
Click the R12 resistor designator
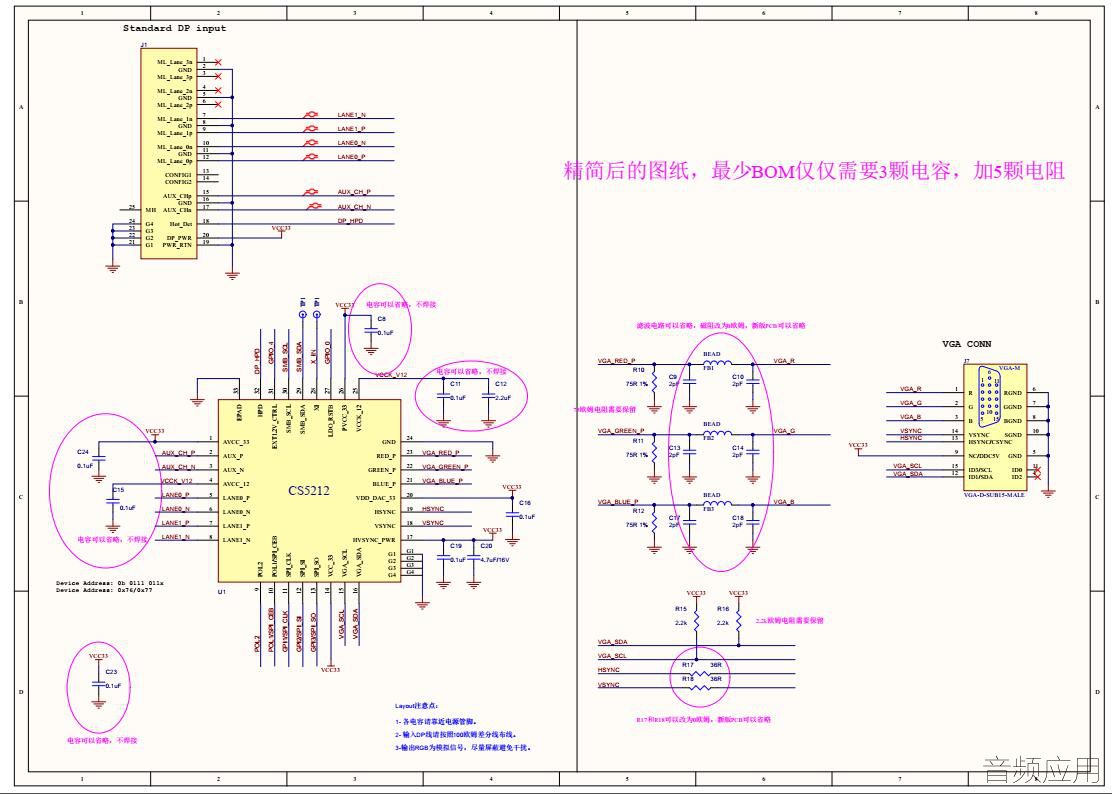click(638, 511)
